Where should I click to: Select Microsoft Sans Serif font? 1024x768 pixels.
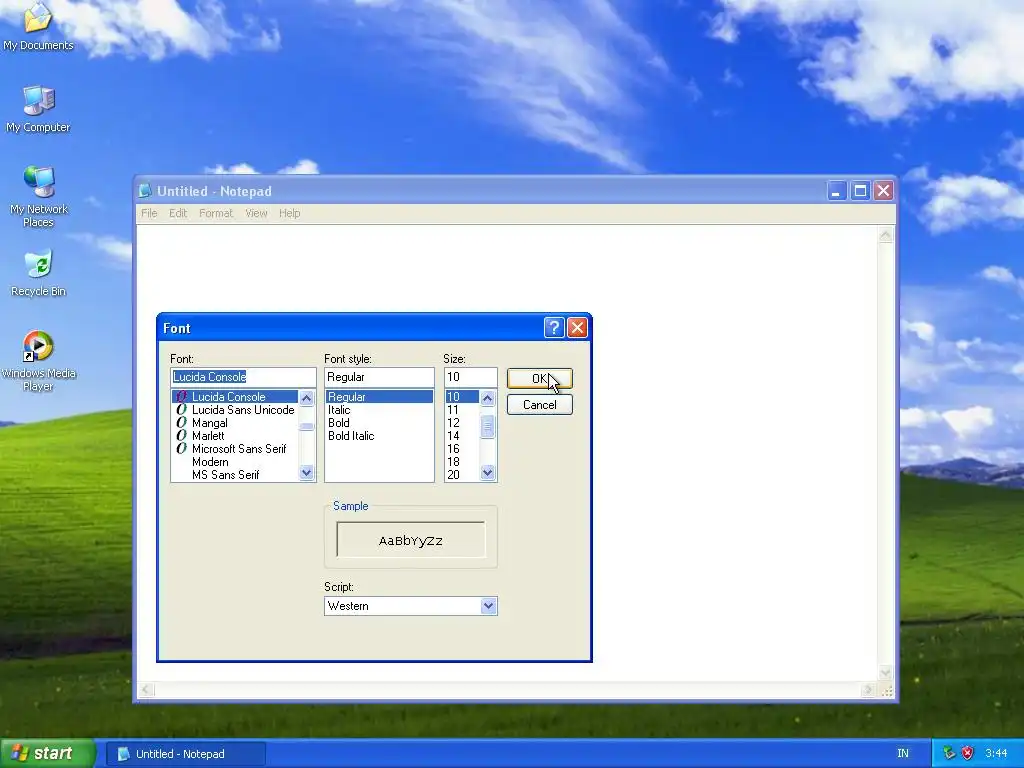click(x=234, y=449)
